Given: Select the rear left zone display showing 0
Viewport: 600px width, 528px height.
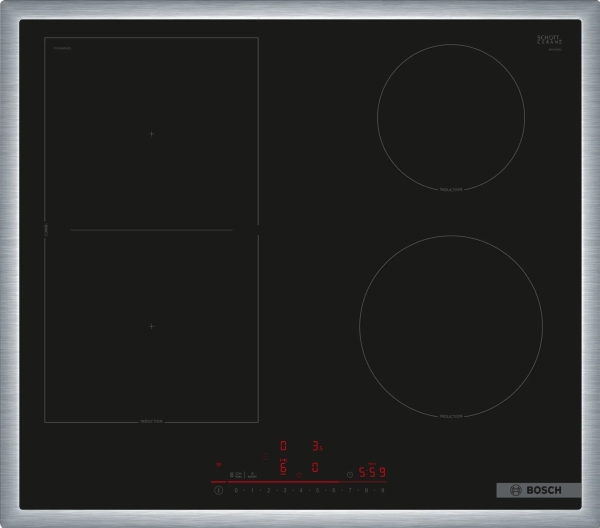Looking at the screenshot, I should tap(283, 445).
